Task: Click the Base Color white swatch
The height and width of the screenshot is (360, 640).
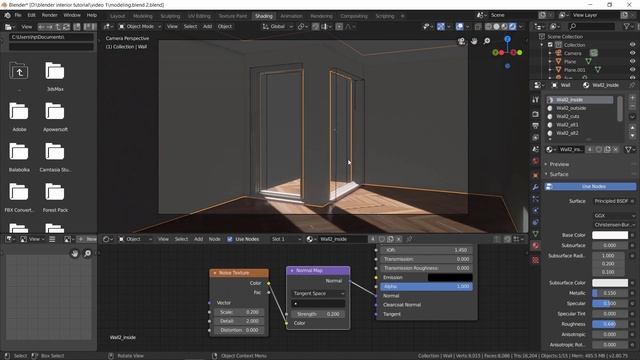Action: (610, 235)
